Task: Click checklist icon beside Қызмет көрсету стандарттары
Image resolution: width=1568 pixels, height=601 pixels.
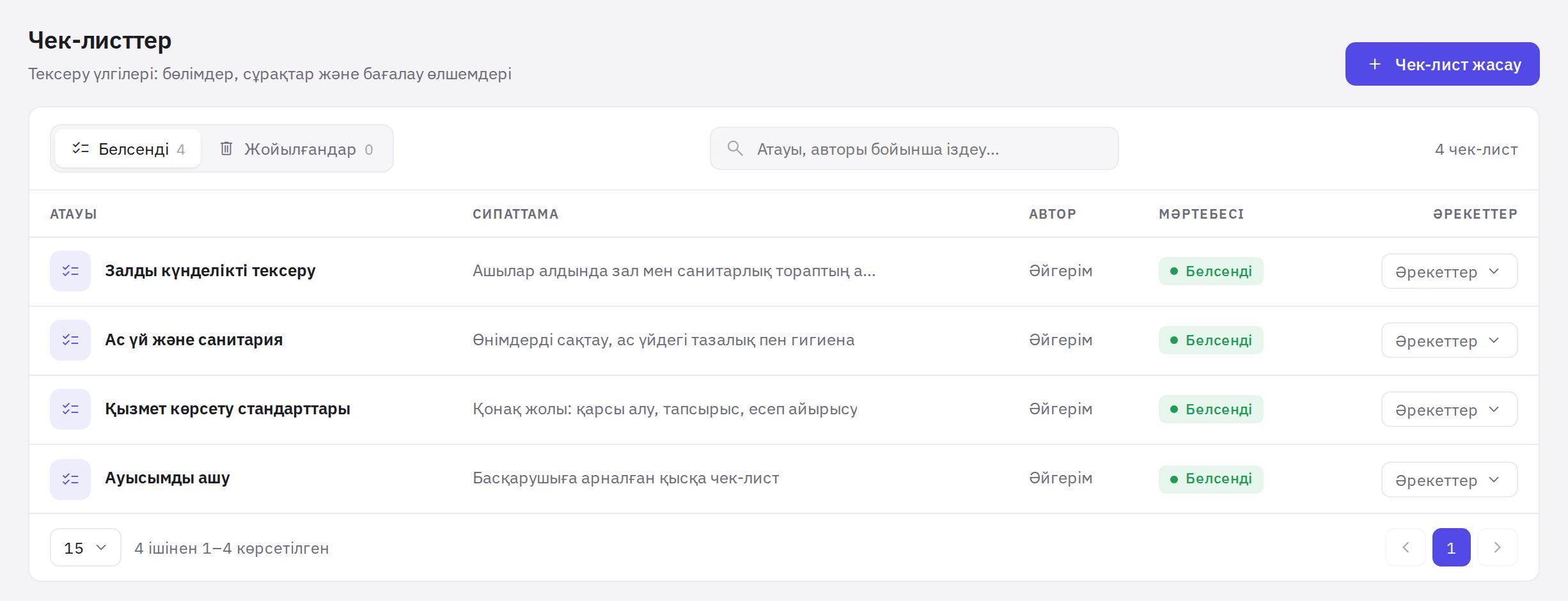Action: point(70,409)
